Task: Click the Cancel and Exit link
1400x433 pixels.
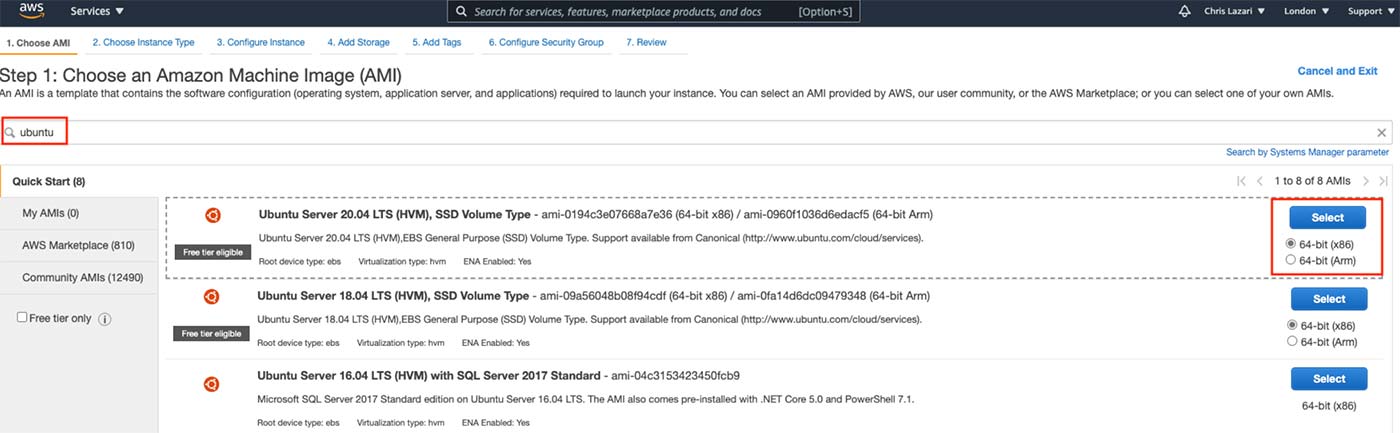Action: (1337, 71)
